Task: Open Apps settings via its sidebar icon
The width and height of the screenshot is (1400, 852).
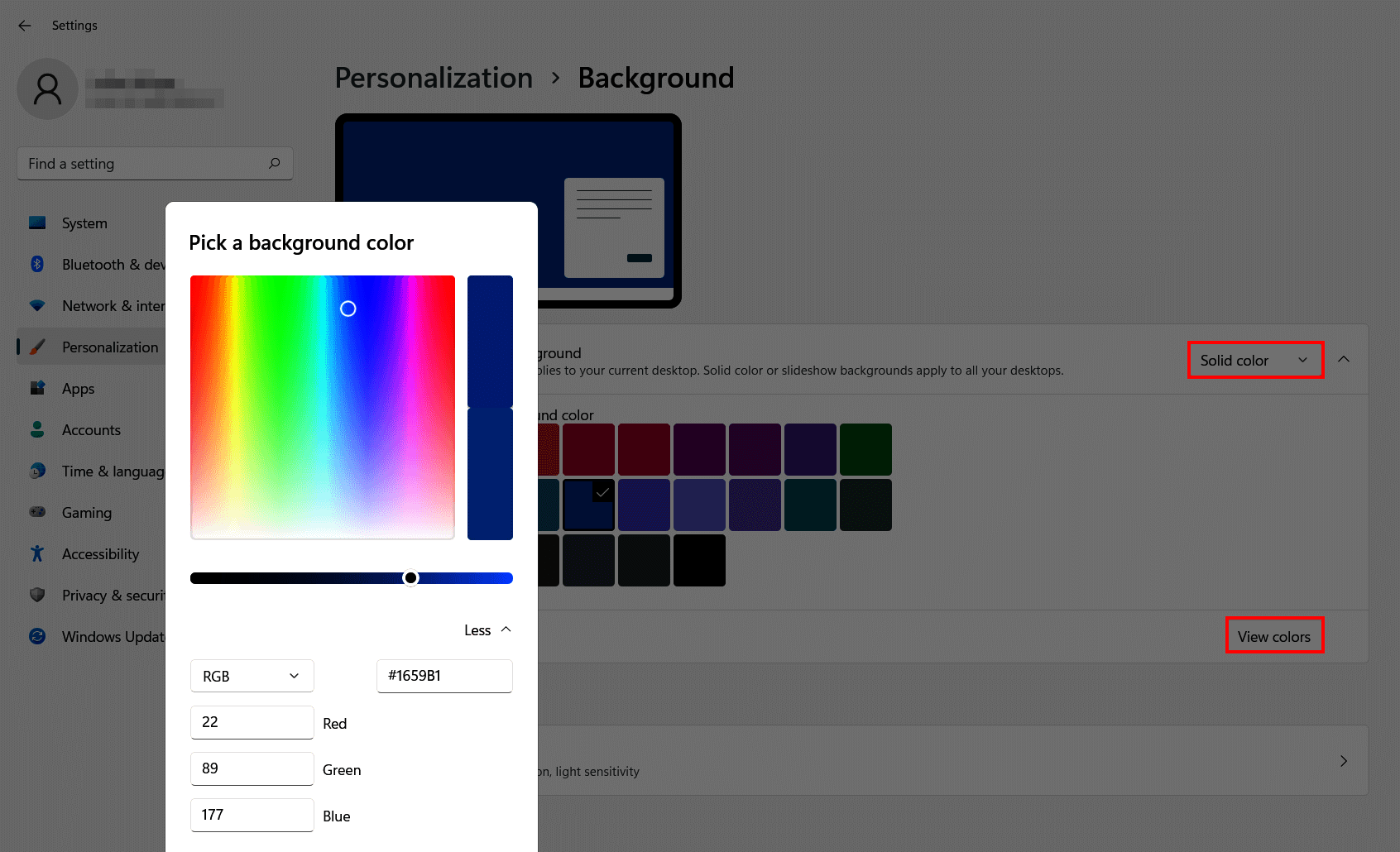Action: (x=37, y=388)
